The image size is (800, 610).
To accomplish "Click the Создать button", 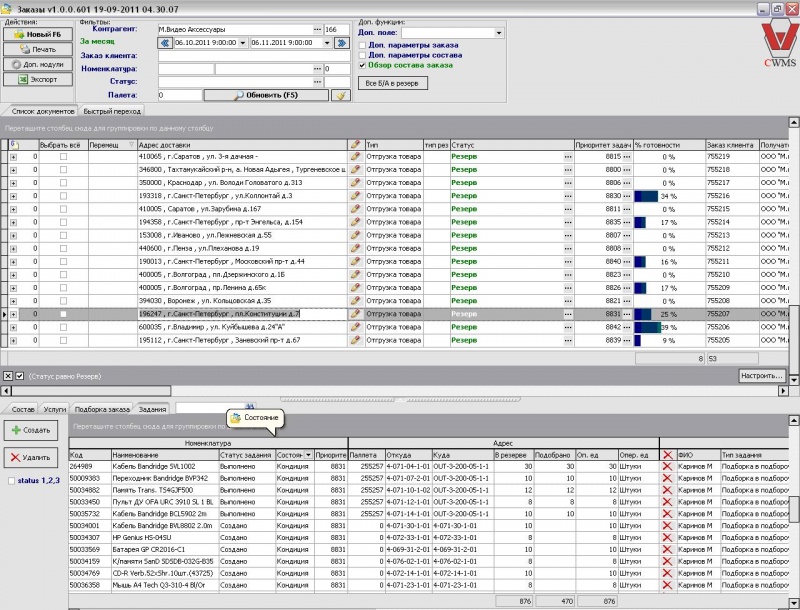I will coord(31,429).
